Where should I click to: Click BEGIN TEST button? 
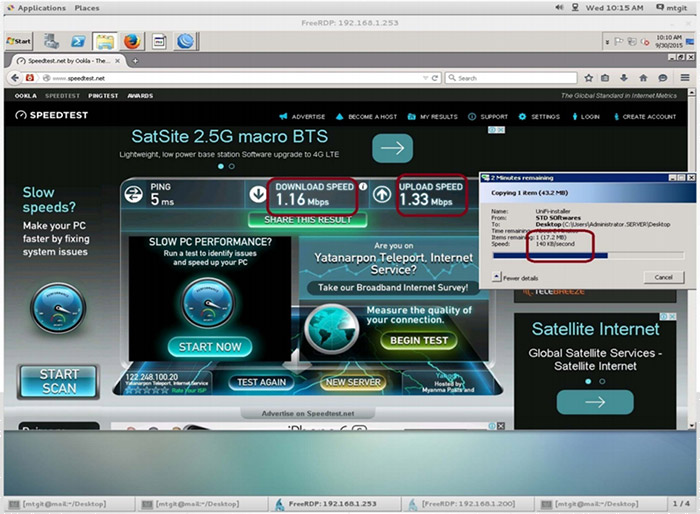pos(419,341)
